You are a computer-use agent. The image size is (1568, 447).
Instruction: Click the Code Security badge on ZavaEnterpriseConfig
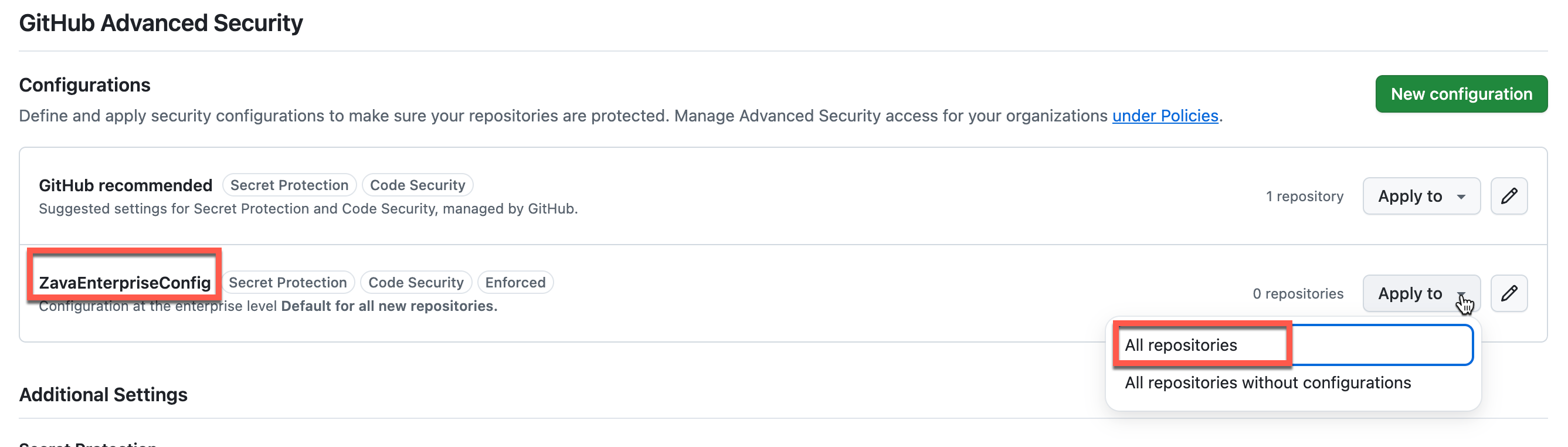(x=416, y=282)
